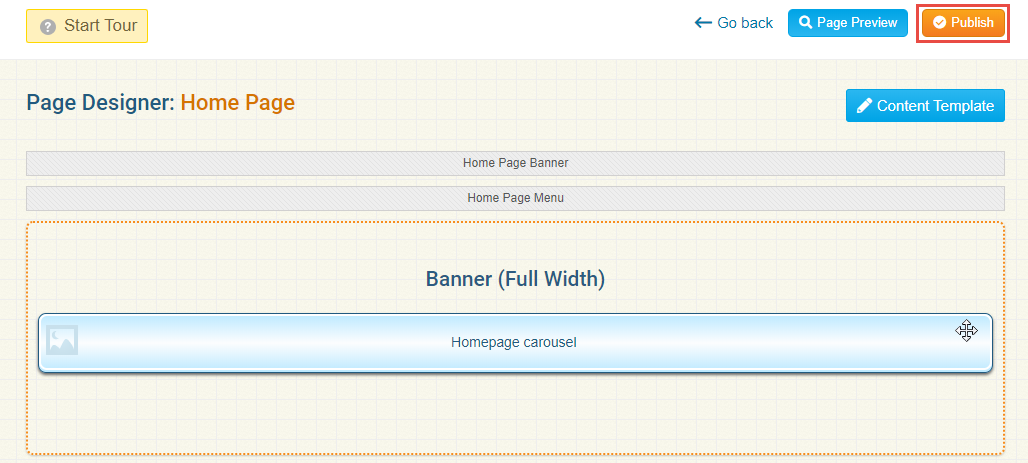Click the left arrow icon beside Go back
Viewport: 1028px width, 463px height.
(x=703, y=23)
